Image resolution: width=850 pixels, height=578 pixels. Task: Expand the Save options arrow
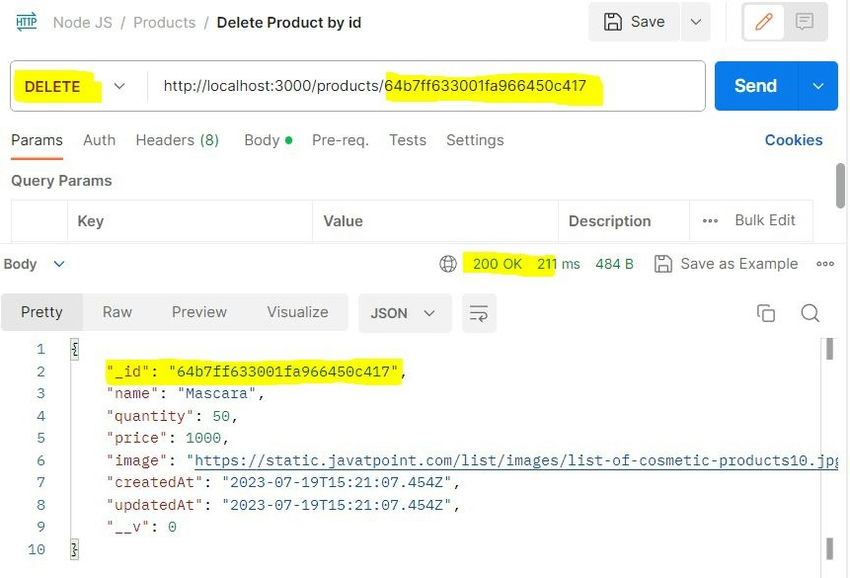695,22
